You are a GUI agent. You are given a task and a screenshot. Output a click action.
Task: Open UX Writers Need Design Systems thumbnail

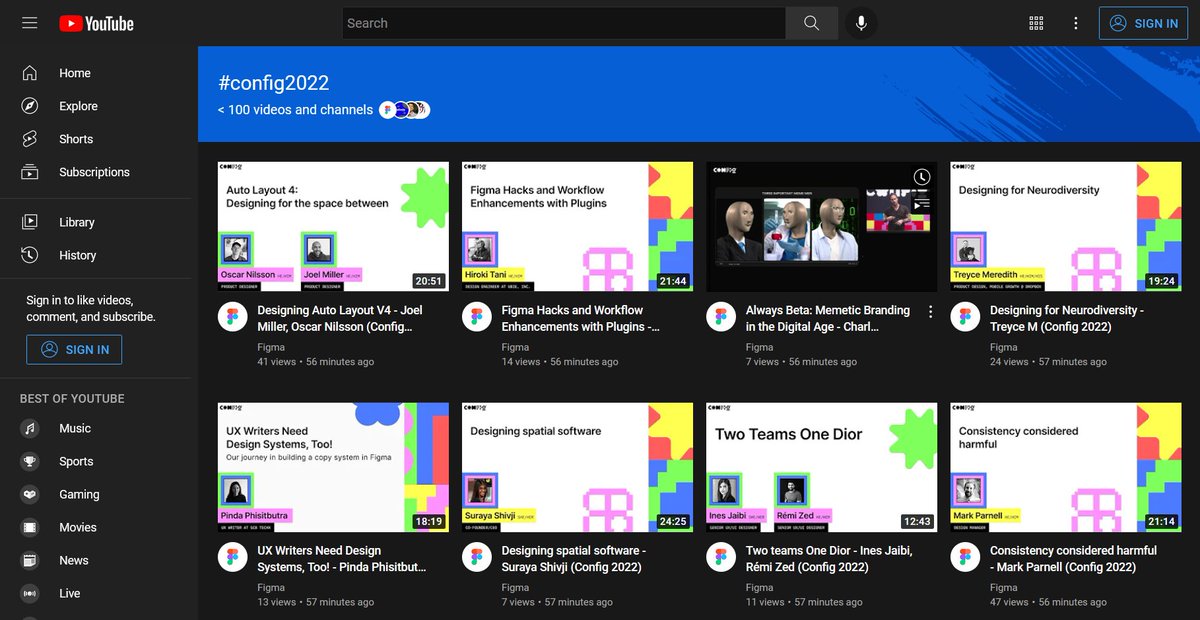(333, 467)
